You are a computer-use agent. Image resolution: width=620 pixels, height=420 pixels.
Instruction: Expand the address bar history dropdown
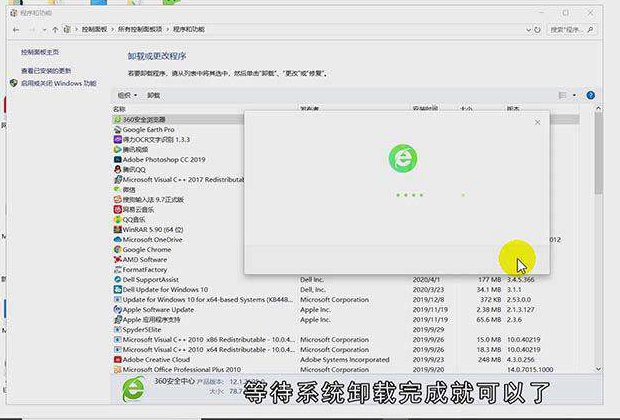(528, 30)
